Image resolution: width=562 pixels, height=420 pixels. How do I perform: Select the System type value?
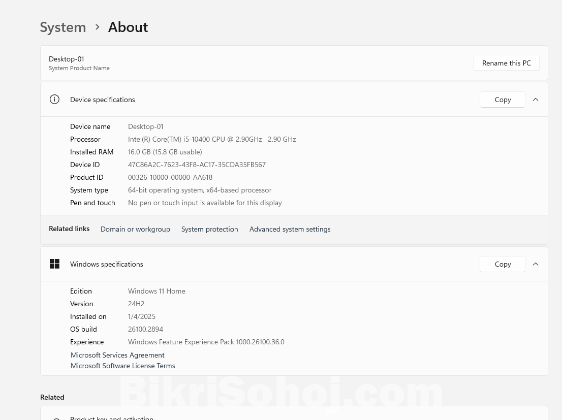(199, 190)
